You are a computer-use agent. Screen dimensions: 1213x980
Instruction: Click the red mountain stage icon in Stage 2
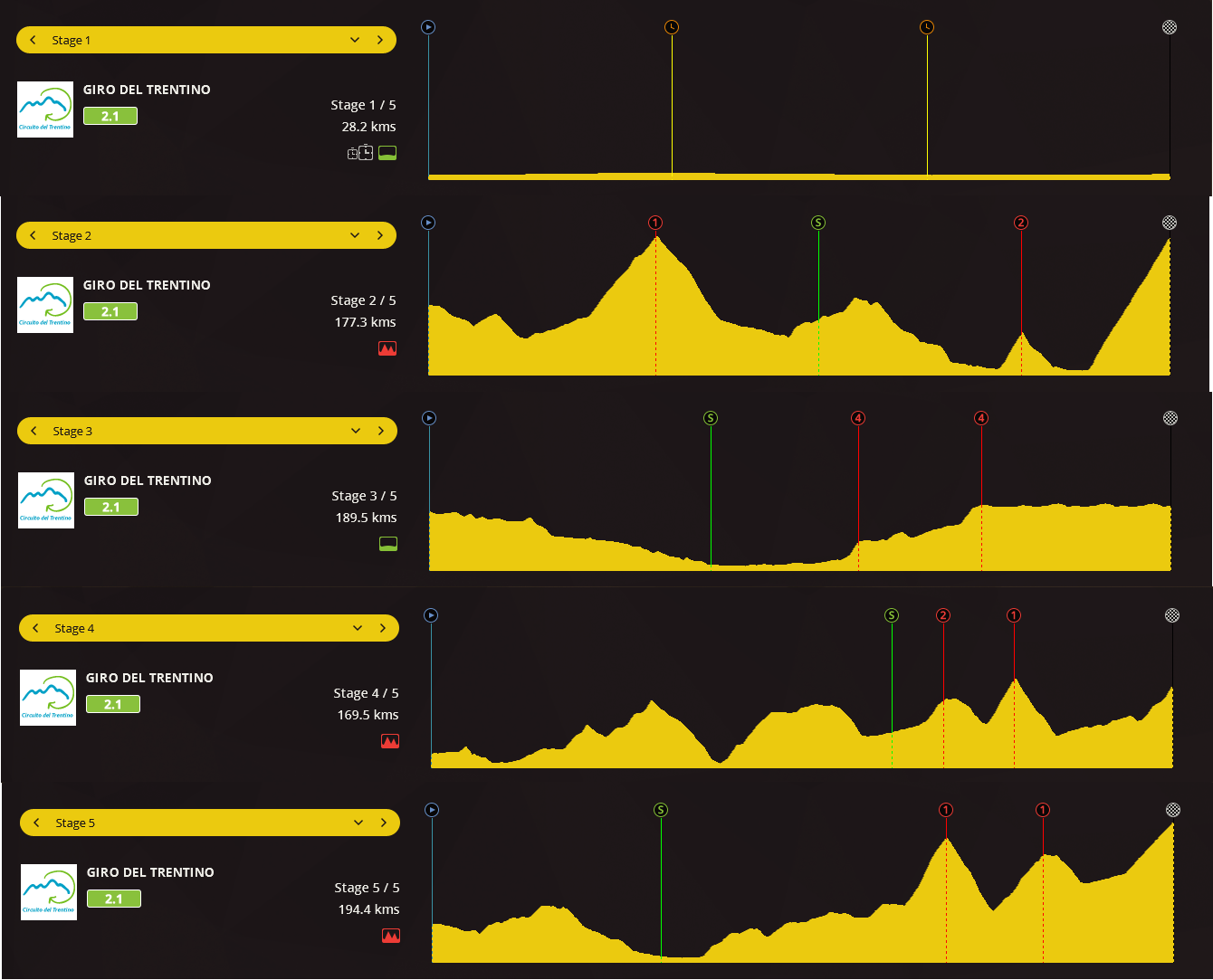(x=387, y=348)
